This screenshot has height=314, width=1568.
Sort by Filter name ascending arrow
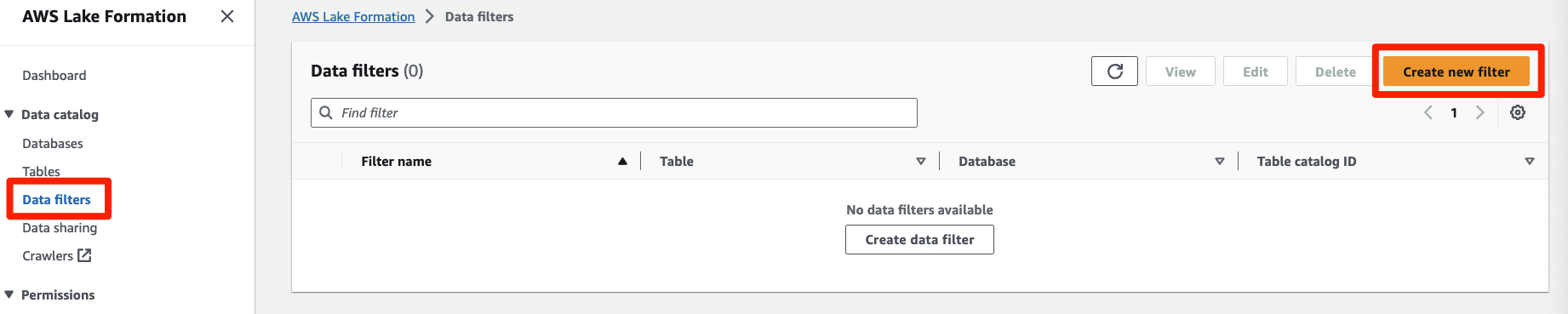click(x=622, y=161)
